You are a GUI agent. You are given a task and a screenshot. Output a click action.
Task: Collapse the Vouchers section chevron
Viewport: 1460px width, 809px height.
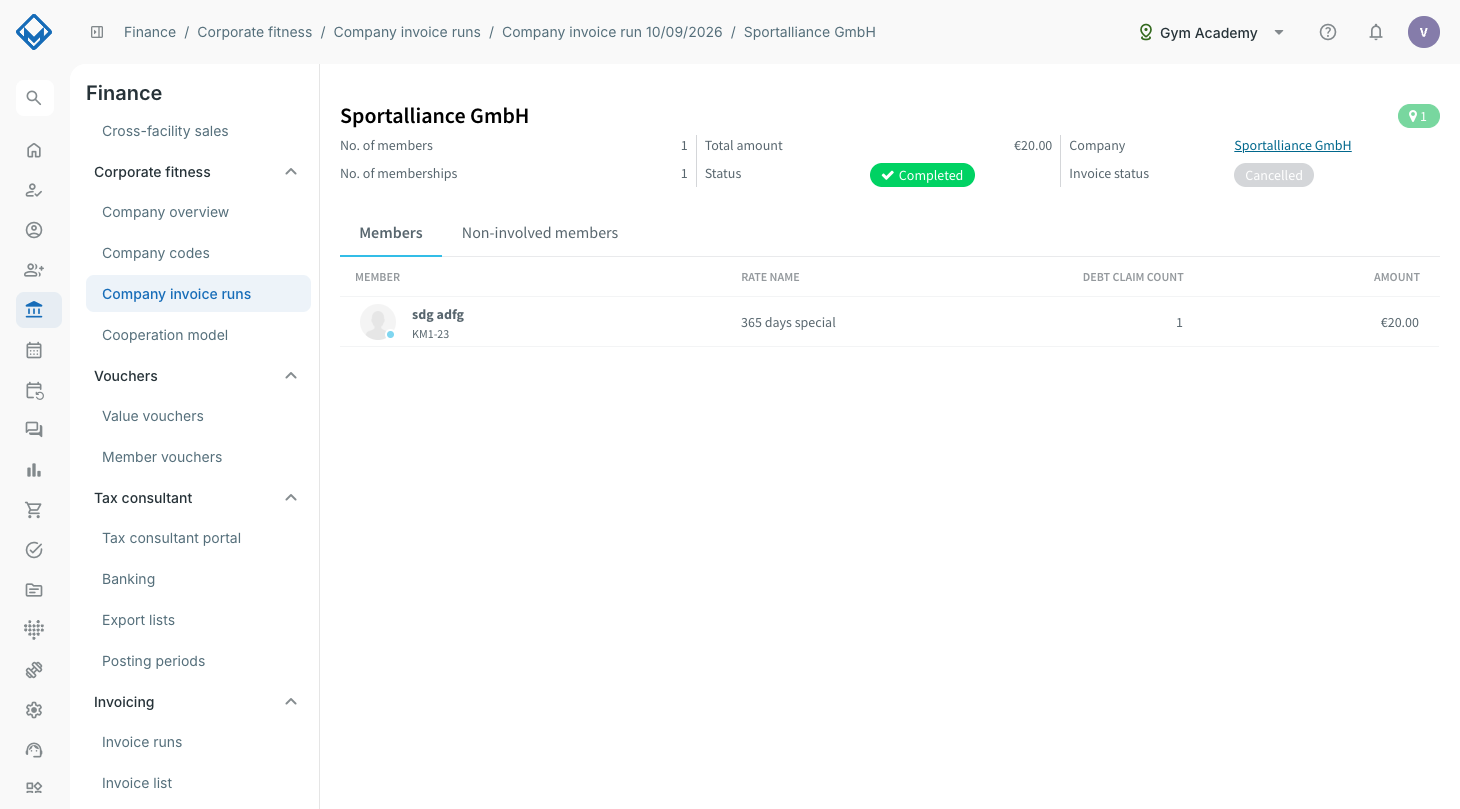[x=291, y=376]
